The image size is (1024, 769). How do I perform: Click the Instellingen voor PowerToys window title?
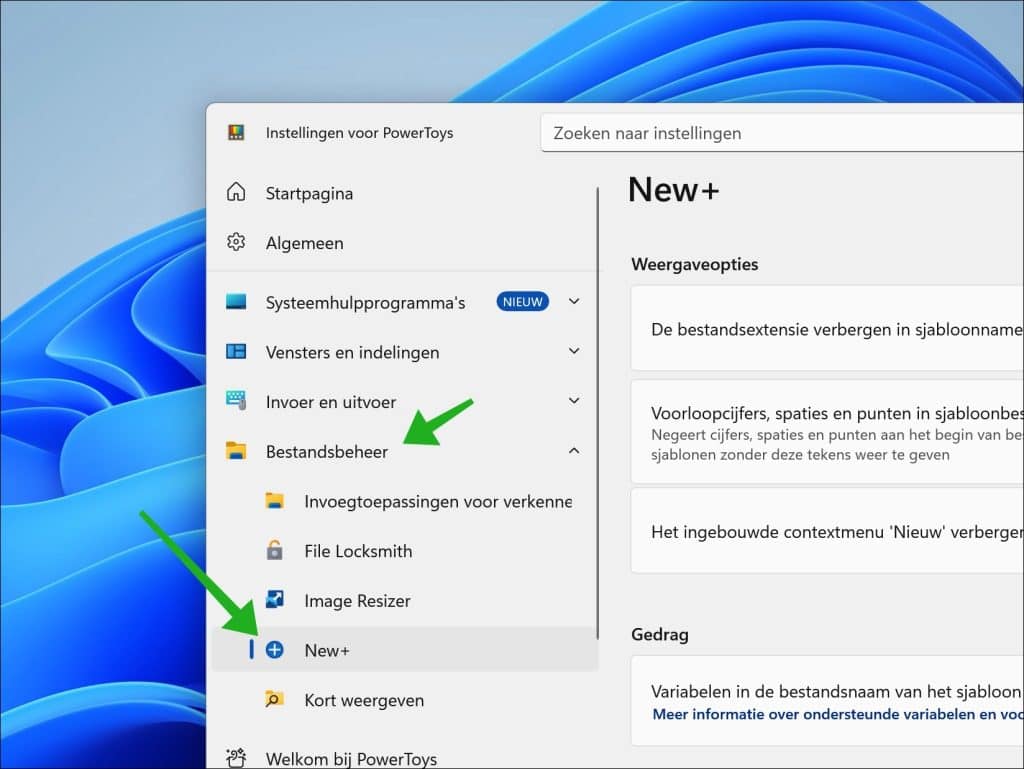tap(359, 133)
